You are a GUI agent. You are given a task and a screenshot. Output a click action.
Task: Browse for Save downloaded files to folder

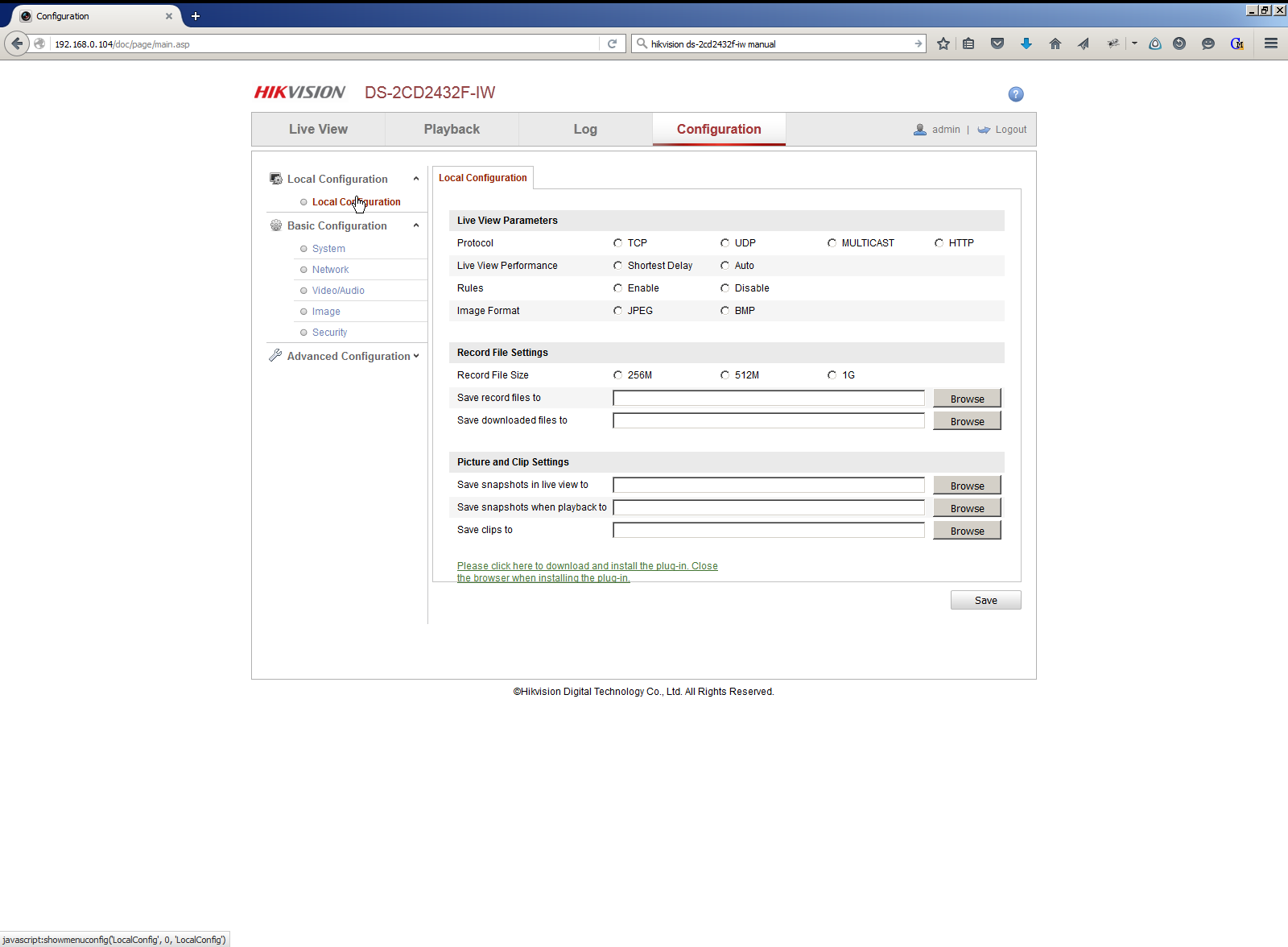pyautogui.click(x=967, y=420)
